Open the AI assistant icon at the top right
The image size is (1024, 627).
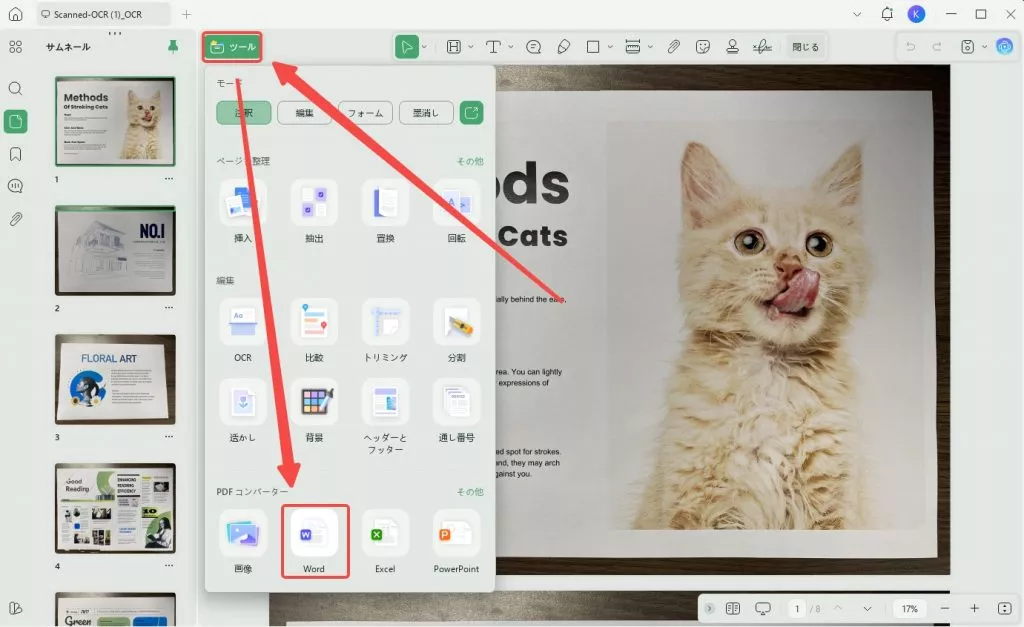click(x=1004, y=46)
